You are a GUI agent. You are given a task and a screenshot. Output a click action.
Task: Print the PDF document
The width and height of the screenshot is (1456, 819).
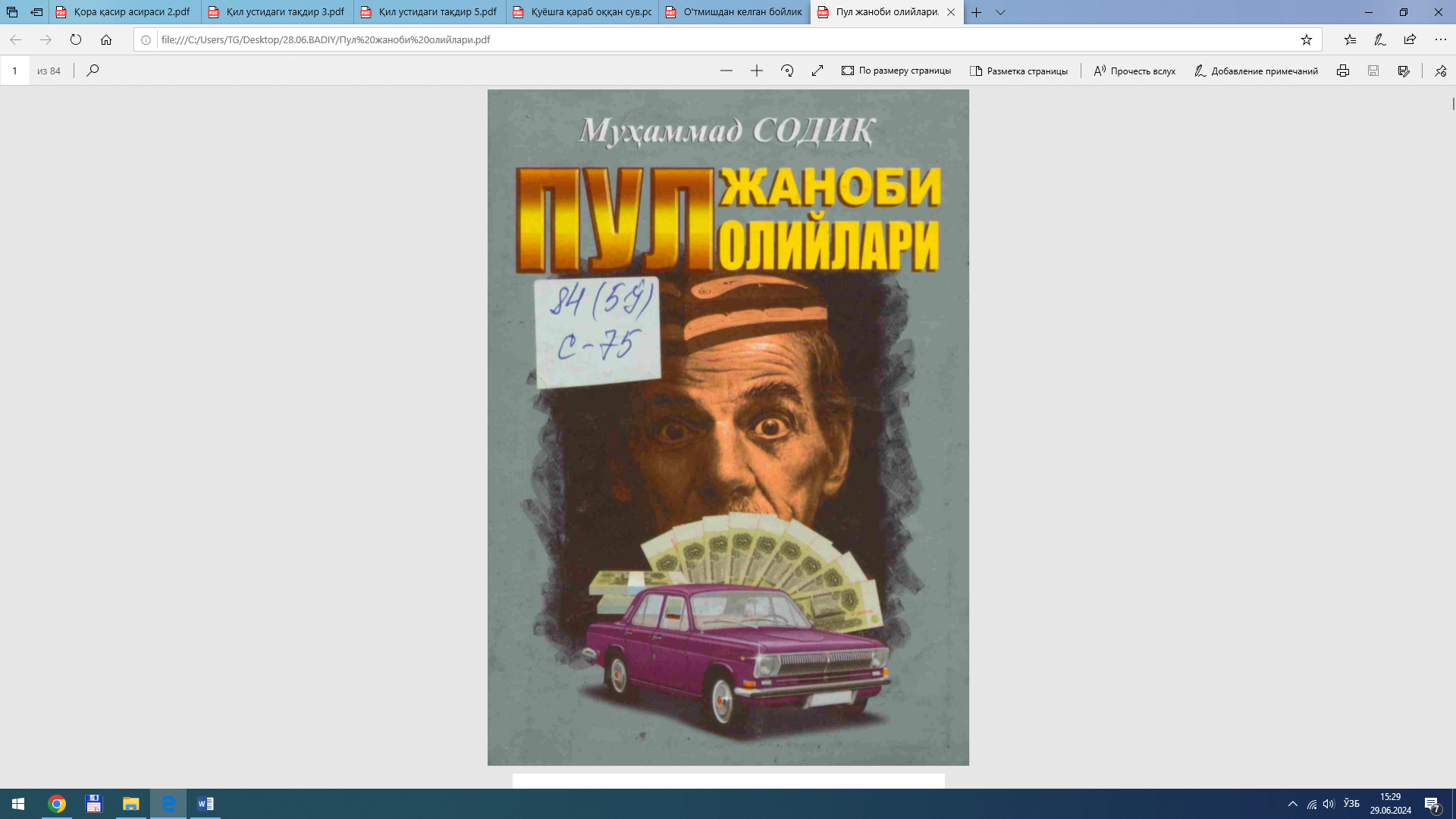[x=1343, y=71]
